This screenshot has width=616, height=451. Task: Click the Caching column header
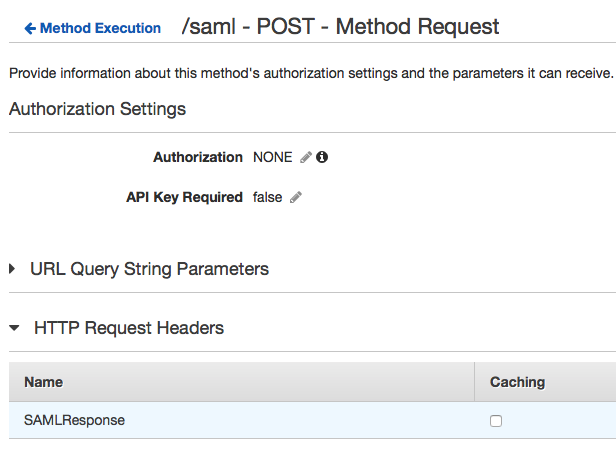[x=517, y=382]
